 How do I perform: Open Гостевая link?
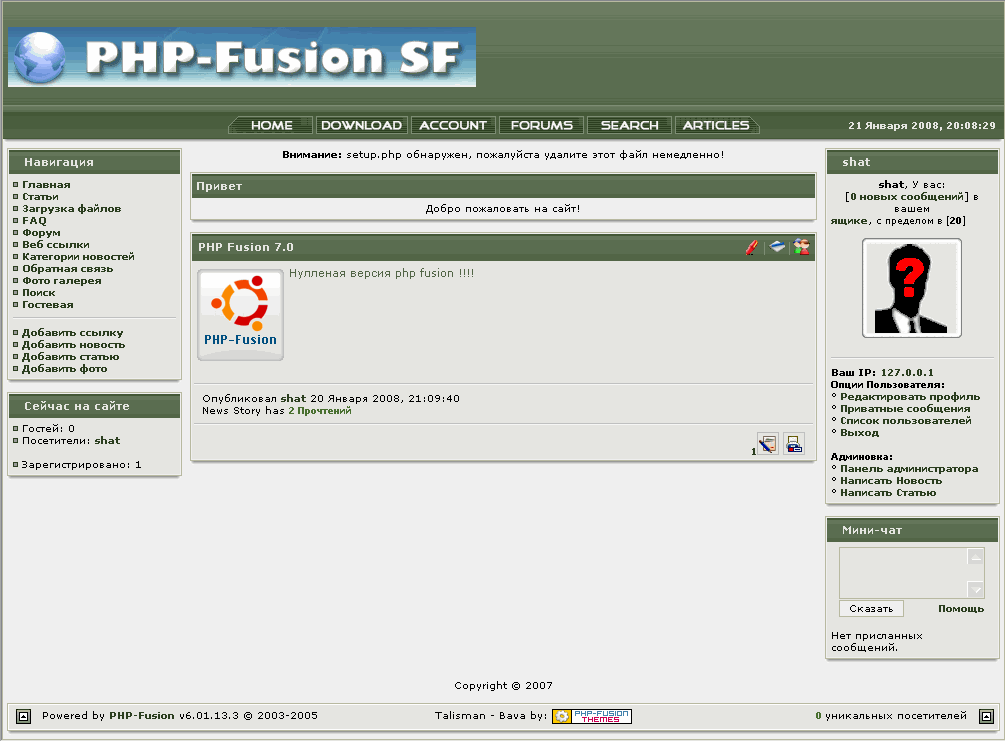47,304
